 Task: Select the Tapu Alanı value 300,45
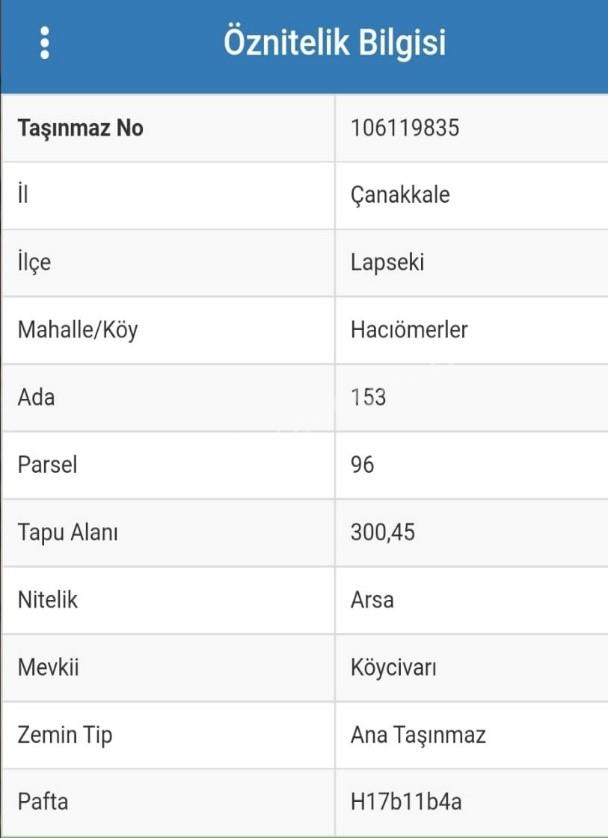(383, 533)
